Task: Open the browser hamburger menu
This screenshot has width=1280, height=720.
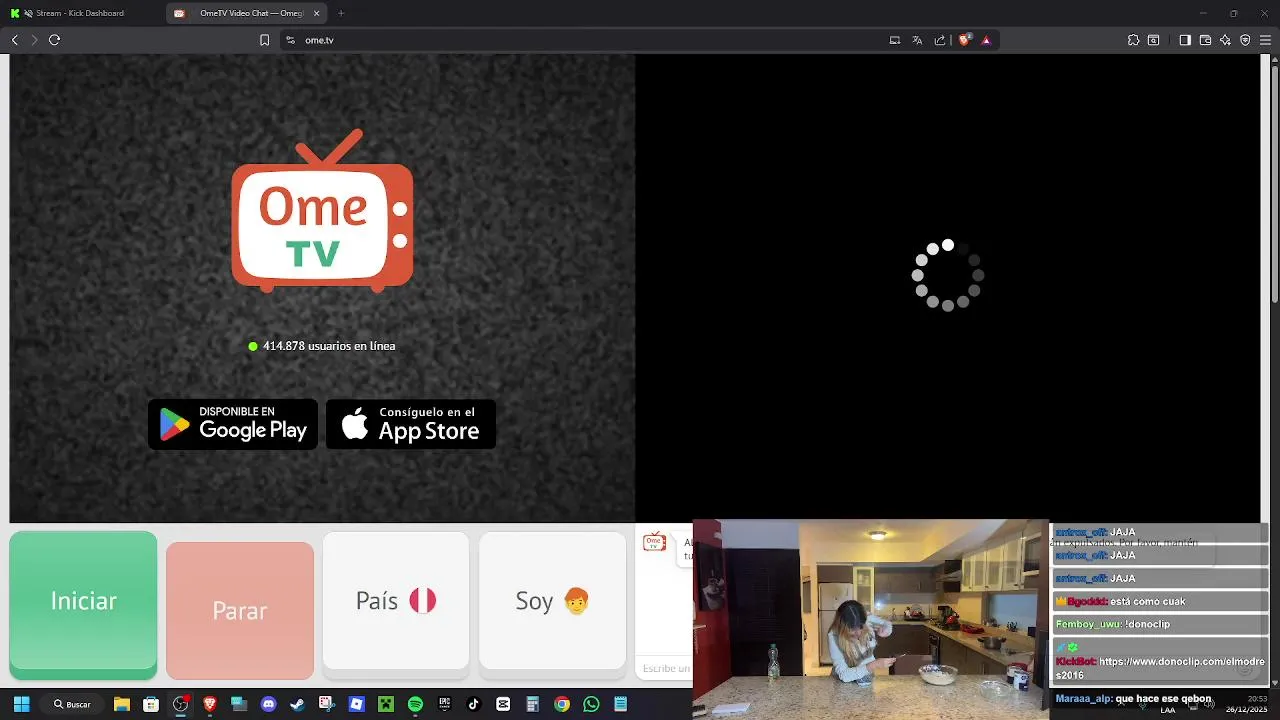Action: click(1265, 40)
